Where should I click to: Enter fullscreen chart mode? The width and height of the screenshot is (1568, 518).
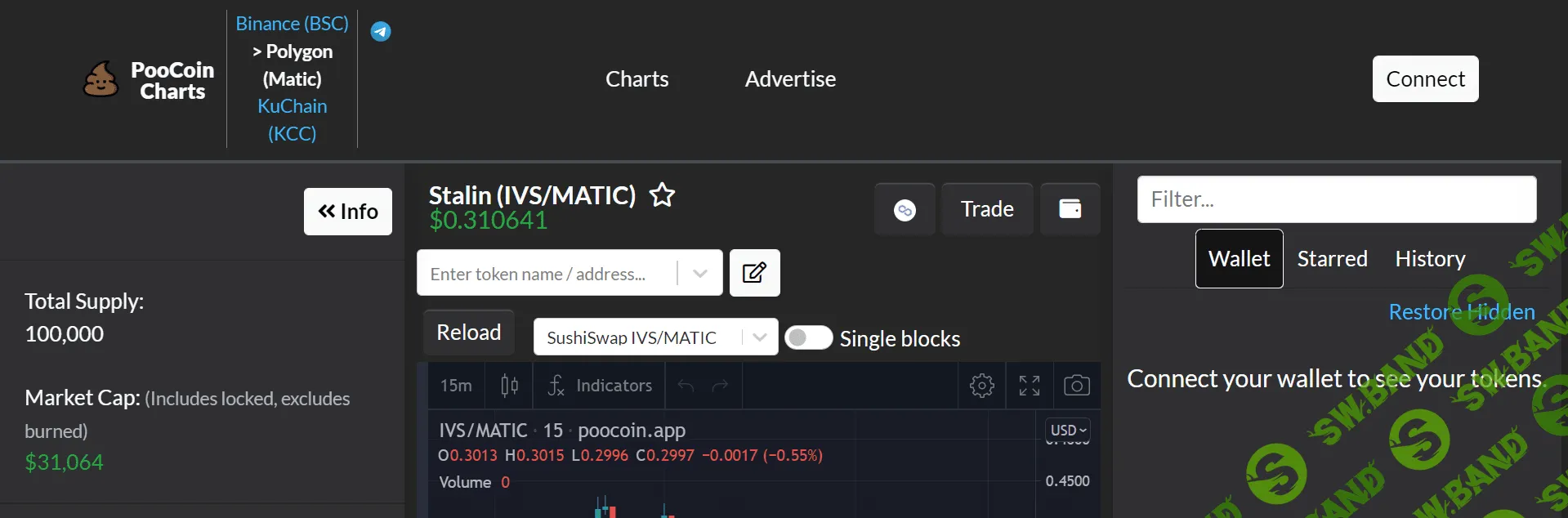[x=1029, y=386]
